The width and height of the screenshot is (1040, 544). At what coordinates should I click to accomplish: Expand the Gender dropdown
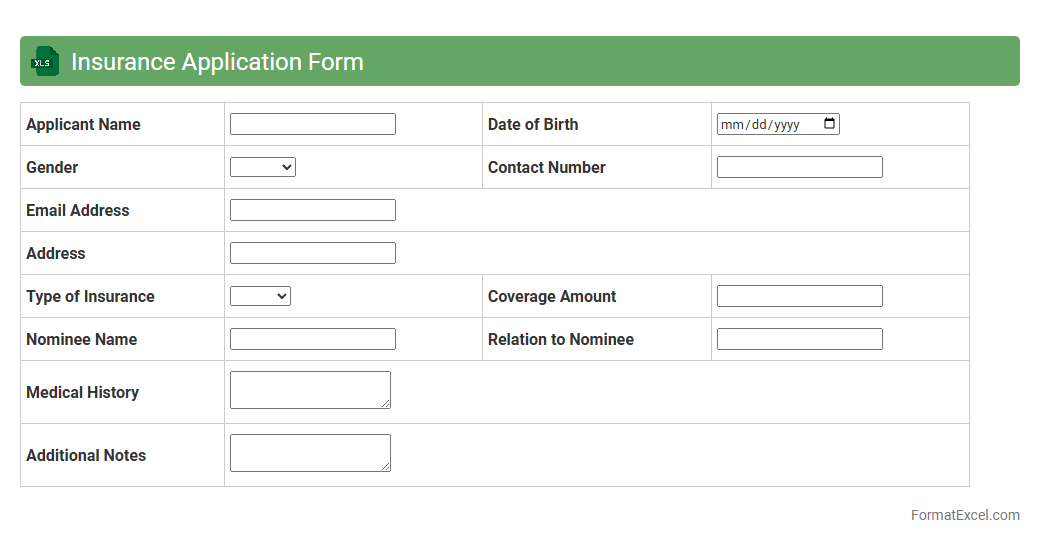click(263, 167)
